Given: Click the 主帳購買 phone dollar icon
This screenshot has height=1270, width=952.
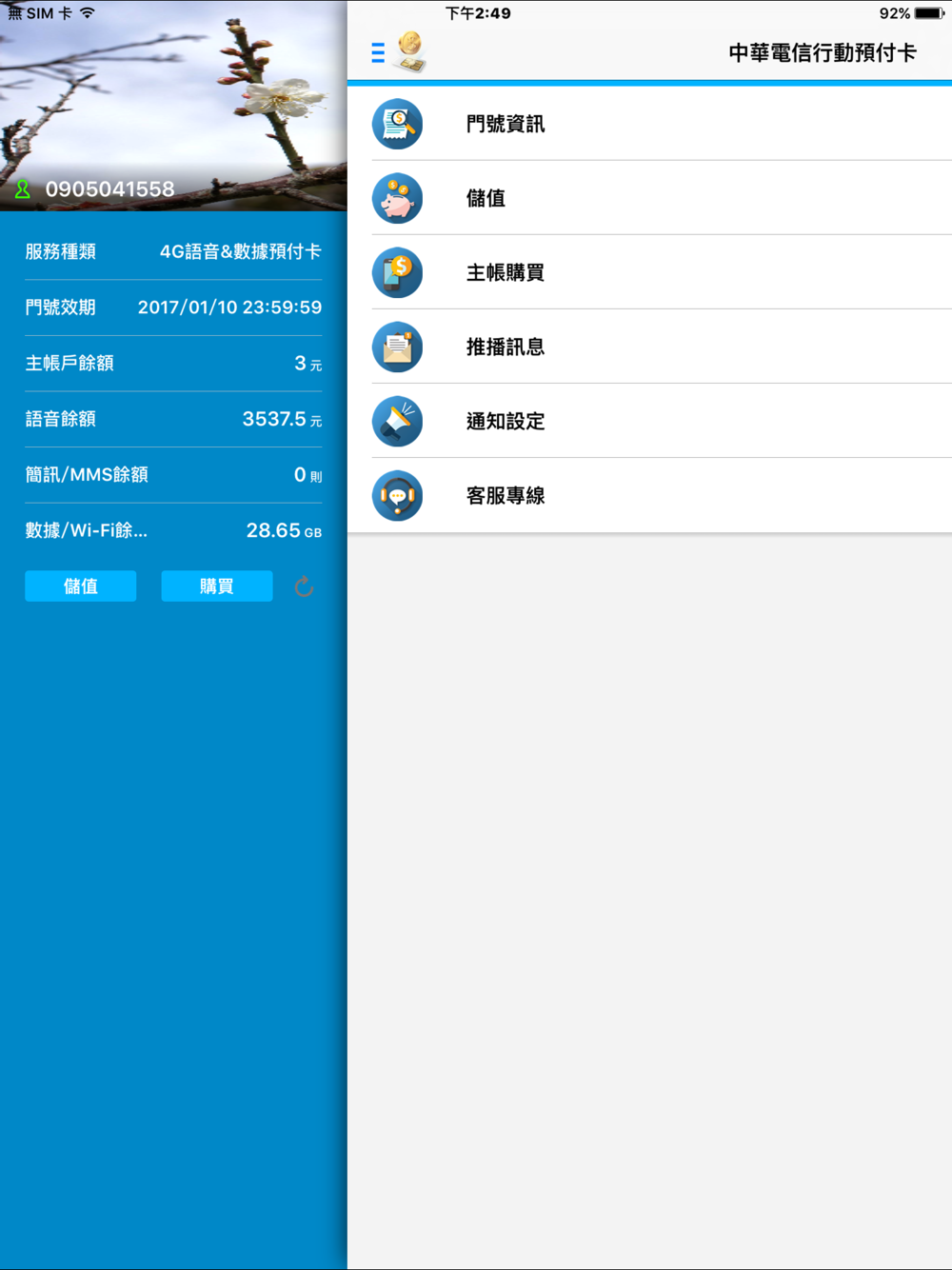Looking at the screenshot, I should [x=397, y=272].
